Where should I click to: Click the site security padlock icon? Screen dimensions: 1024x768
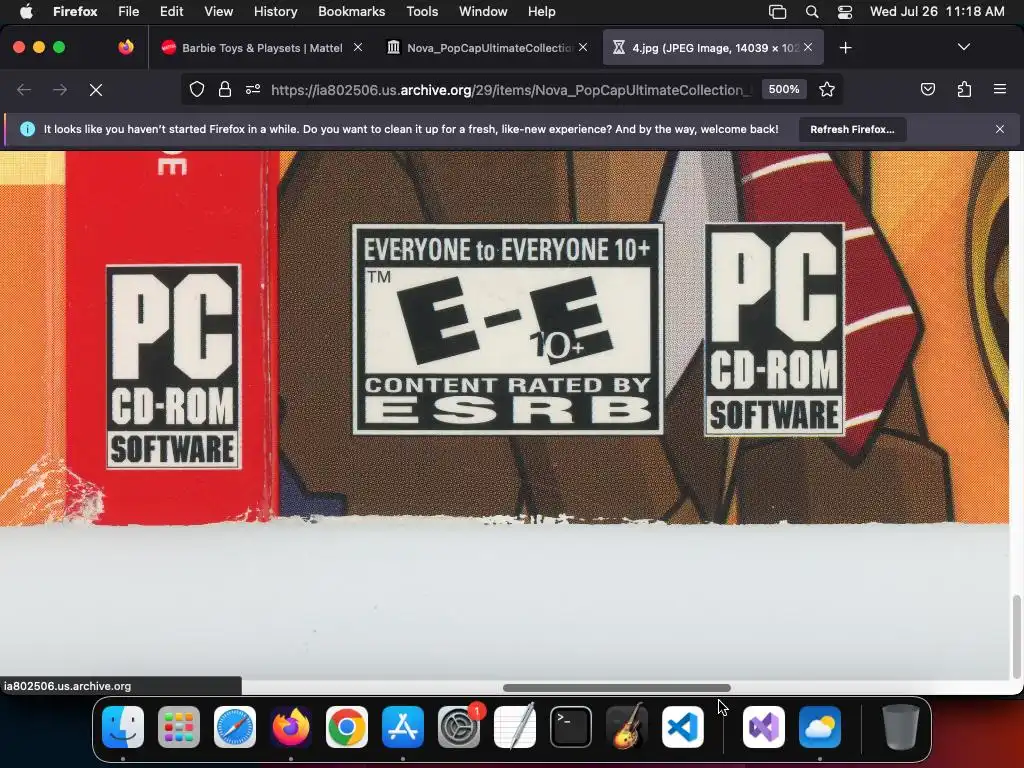pyautogui.click(x=225, y=89)
